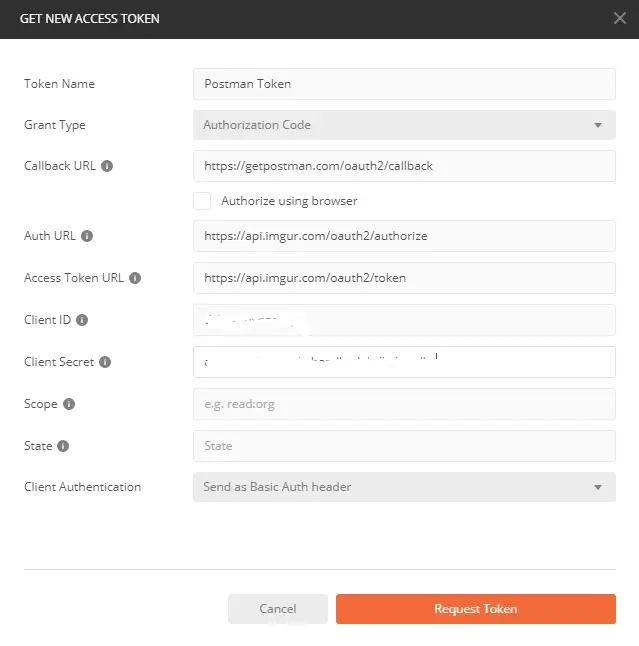Click the Client Secret info icon
639x646 pixels.
(x=105, y=362)
